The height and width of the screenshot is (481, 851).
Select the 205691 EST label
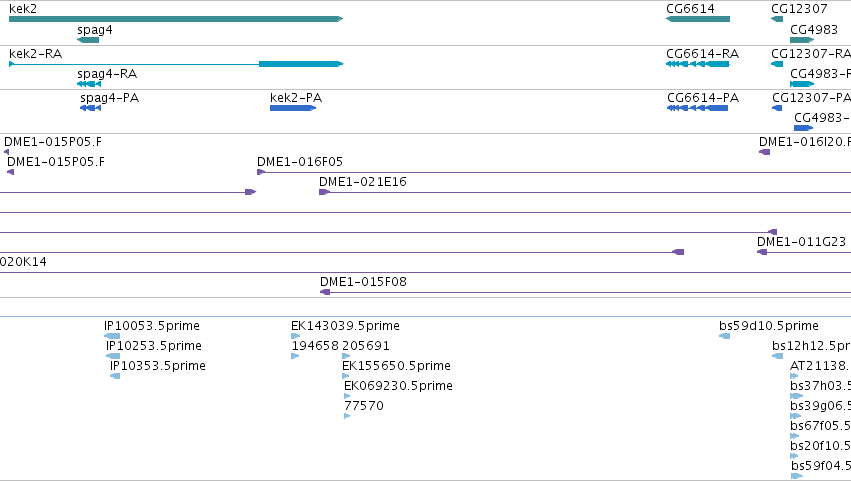pos(366,346)
